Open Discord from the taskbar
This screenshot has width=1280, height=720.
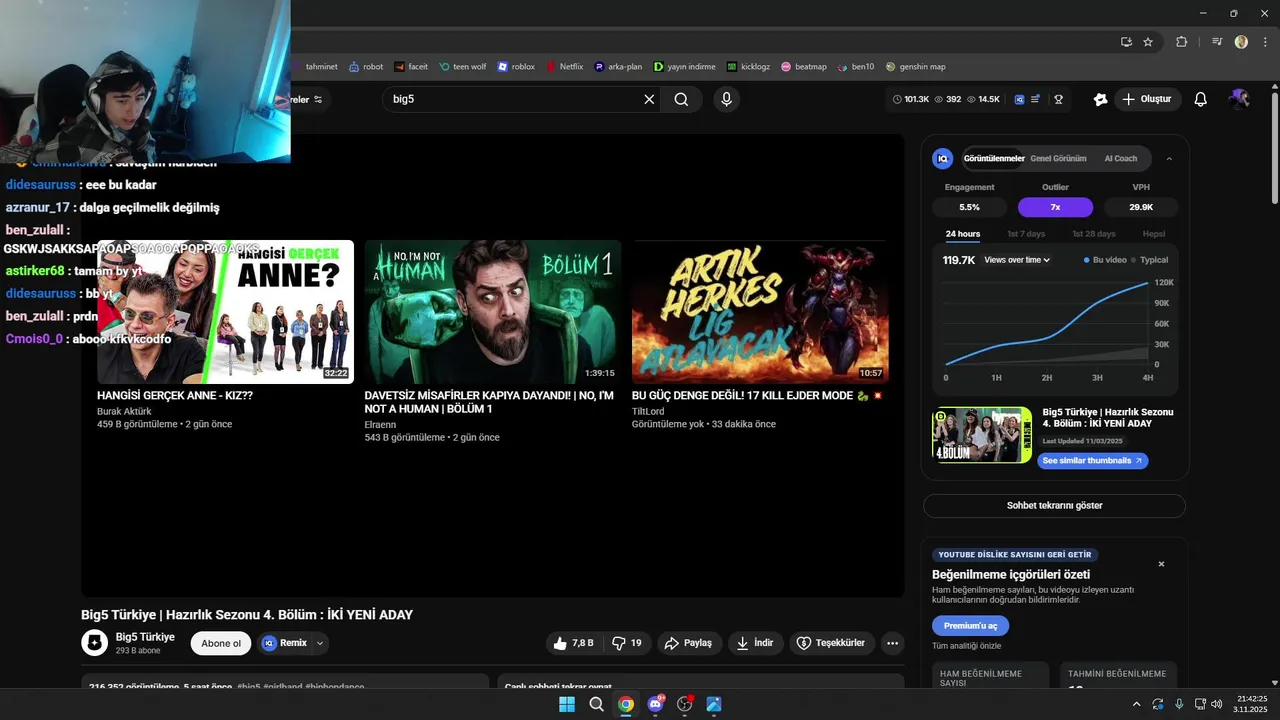[x=656, y=704]
